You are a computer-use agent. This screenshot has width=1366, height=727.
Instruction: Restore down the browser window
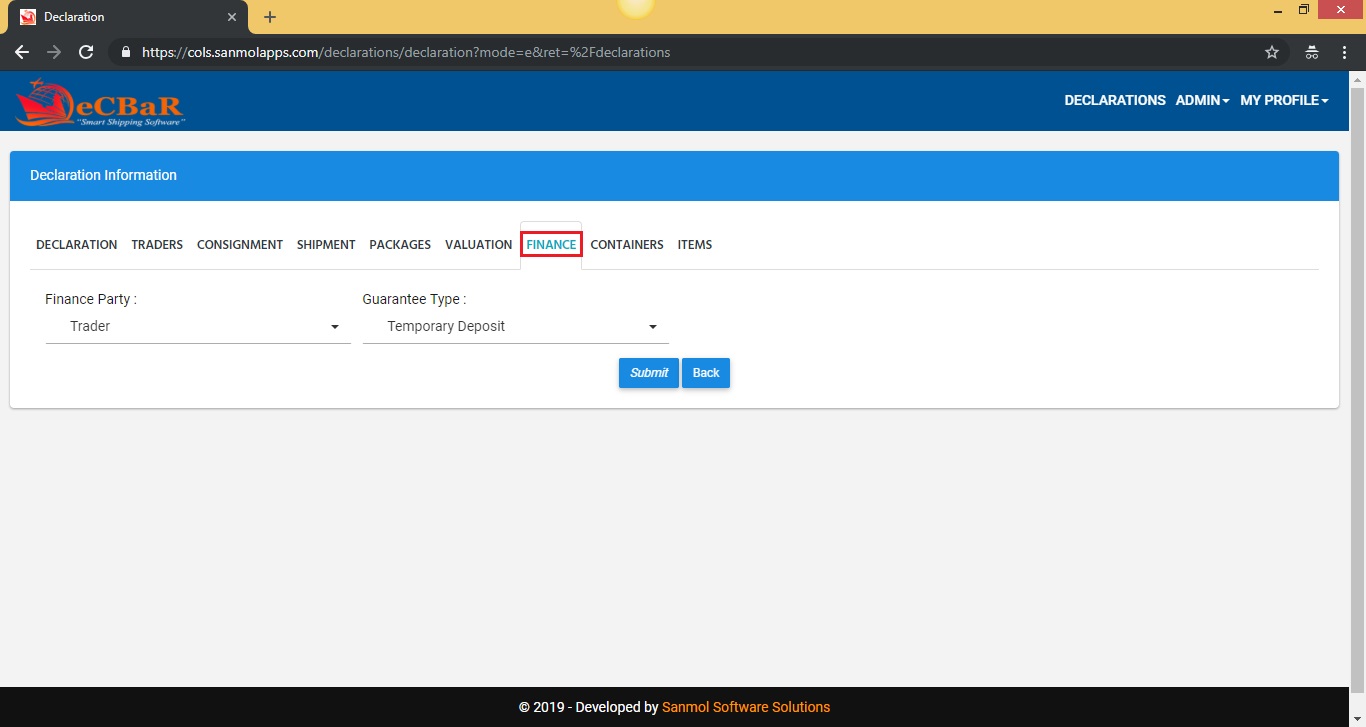coord(1304,9)
